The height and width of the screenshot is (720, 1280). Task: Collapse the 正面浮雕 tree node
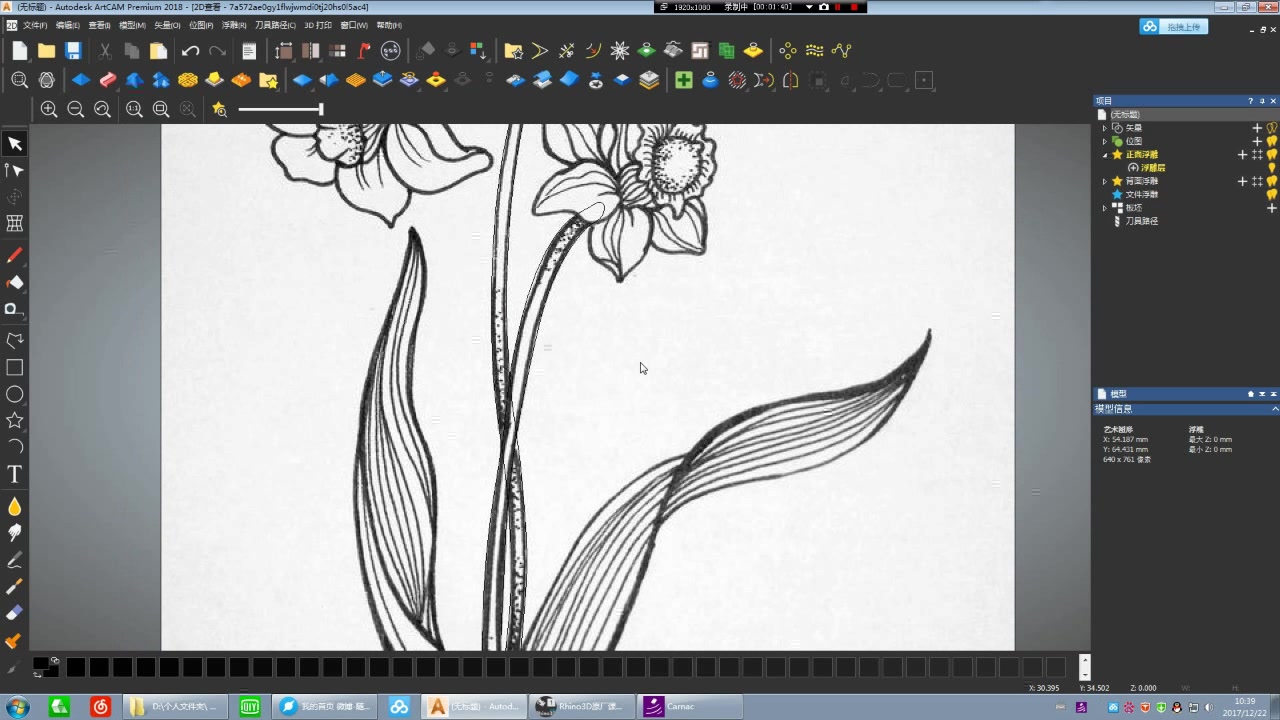click(x=1104, y=155)
